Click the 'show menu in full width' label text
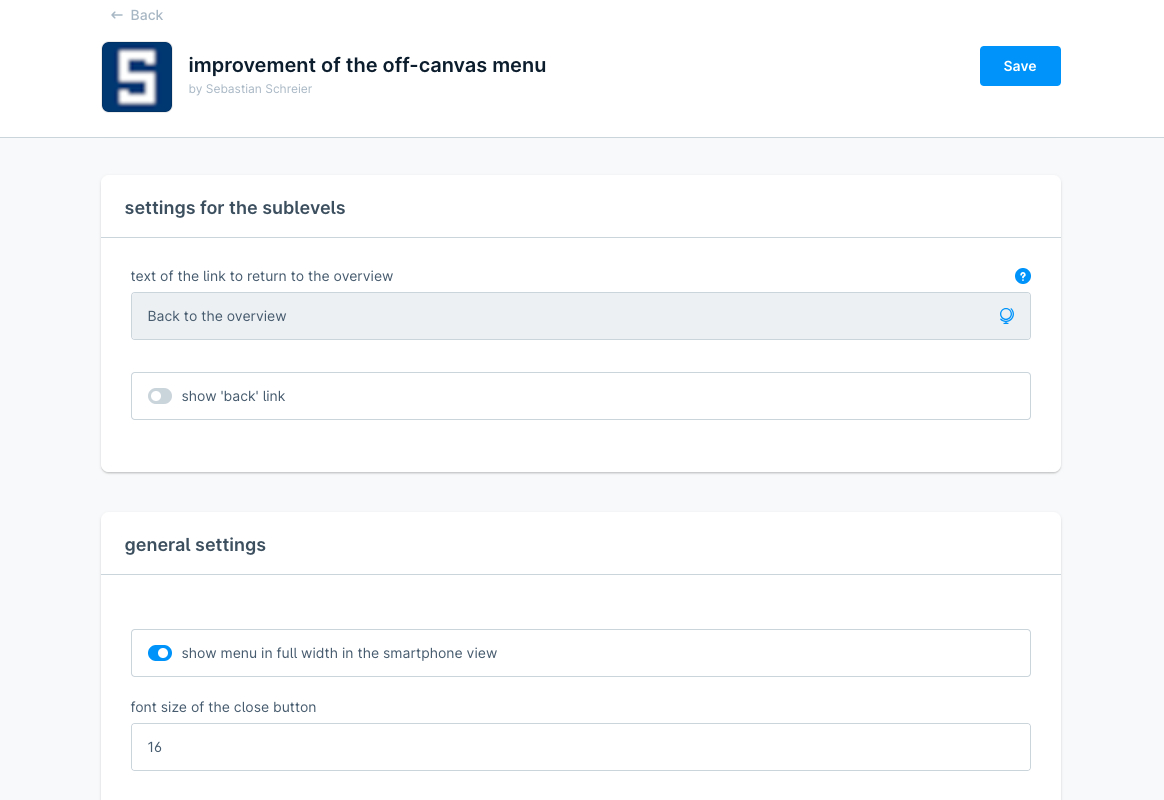Viewport: 1164px width, 800px height. (339, 653)
